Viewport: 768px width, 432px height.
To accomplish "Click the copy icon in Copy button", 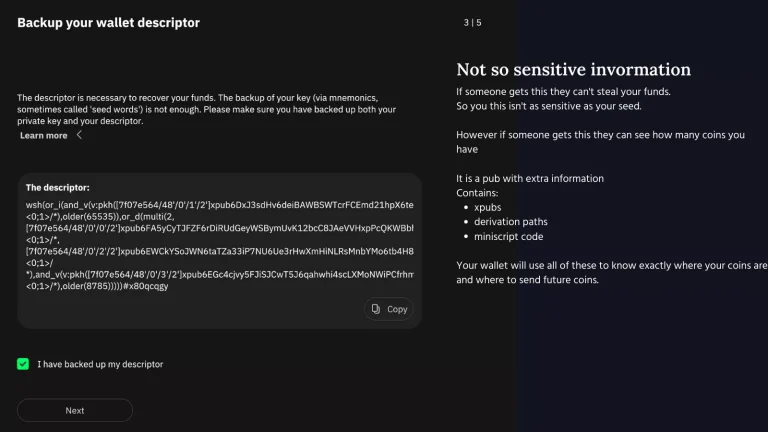I will (x=376, y=309).
